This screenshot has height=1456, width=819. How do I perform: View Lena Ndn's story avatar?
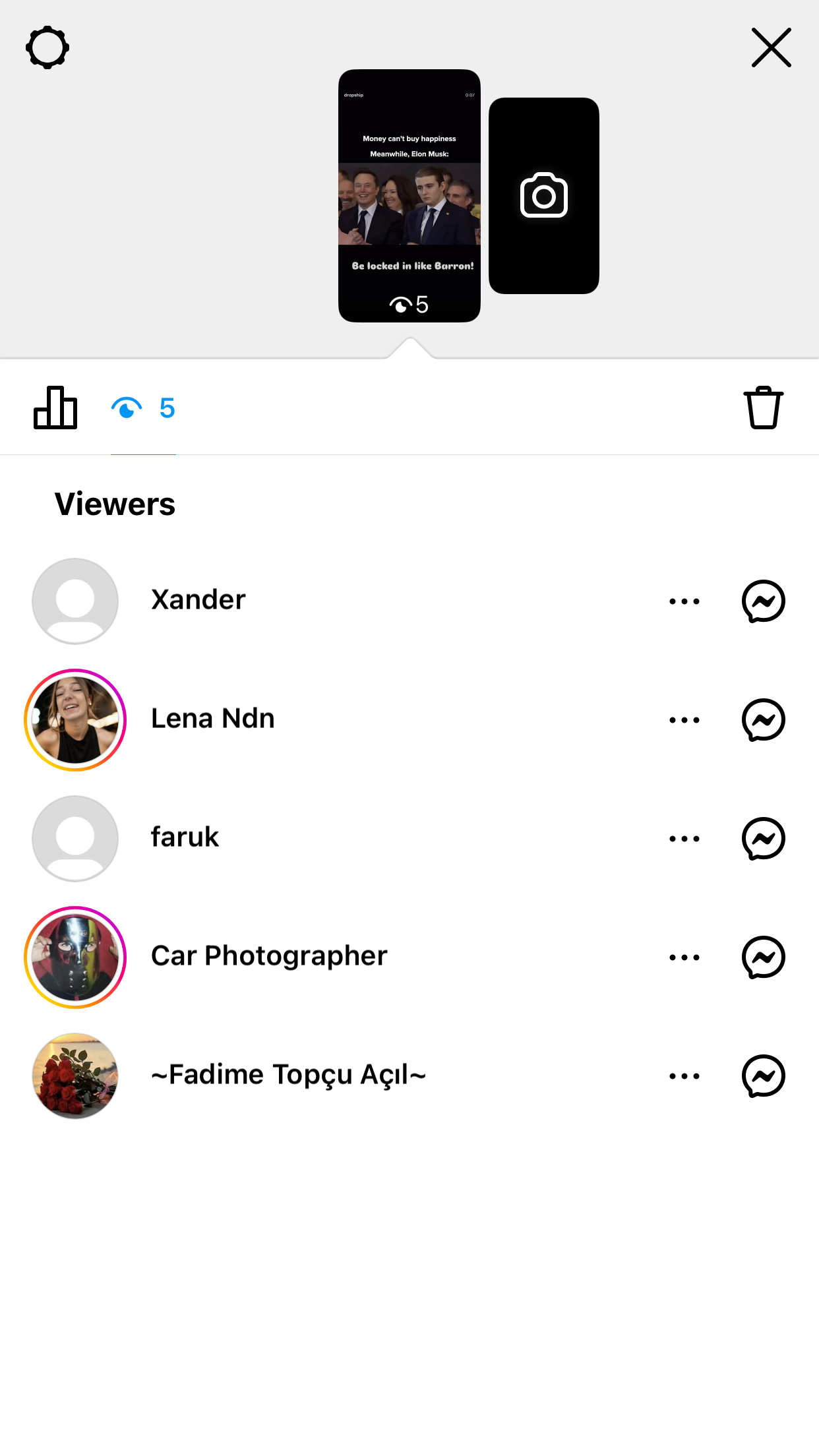click(x=75, y=720)
